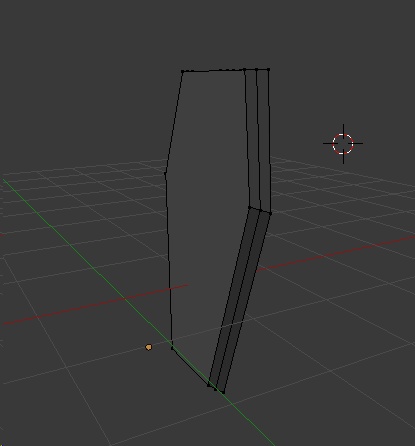Select the inner-left vertex at the side bend
The image size is (415, 446).
point(249,207)
